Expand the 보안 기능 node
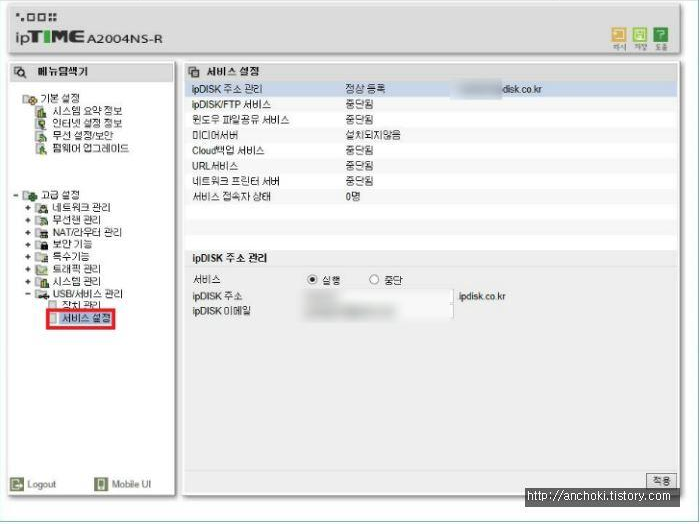700x524 pixels. click(28, 245)
